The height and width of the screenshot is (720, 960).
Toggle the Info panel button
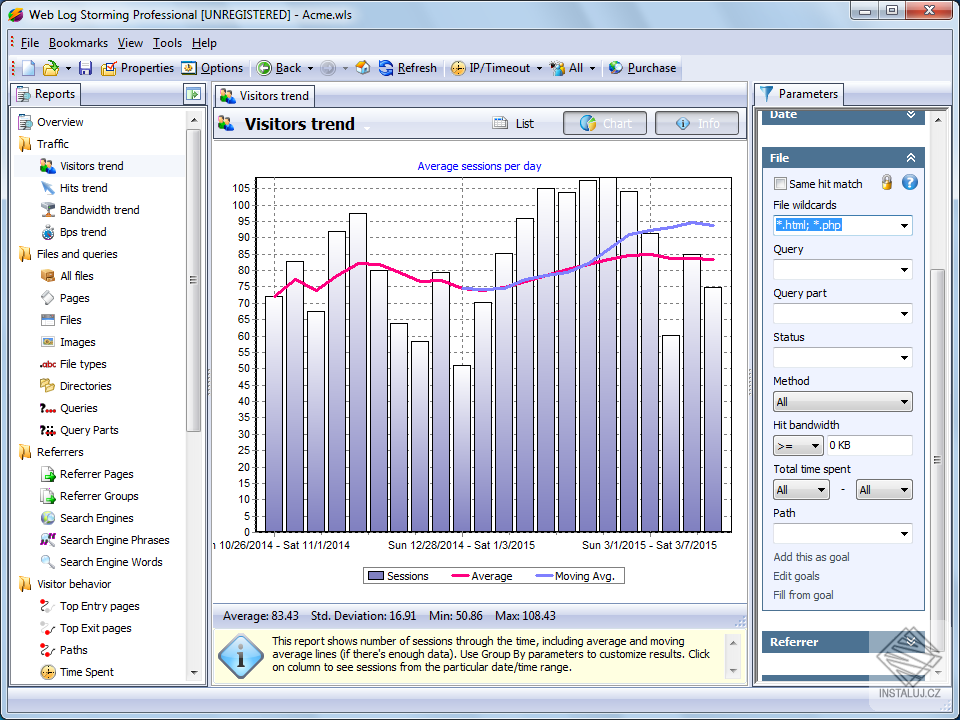coord(697,124)
